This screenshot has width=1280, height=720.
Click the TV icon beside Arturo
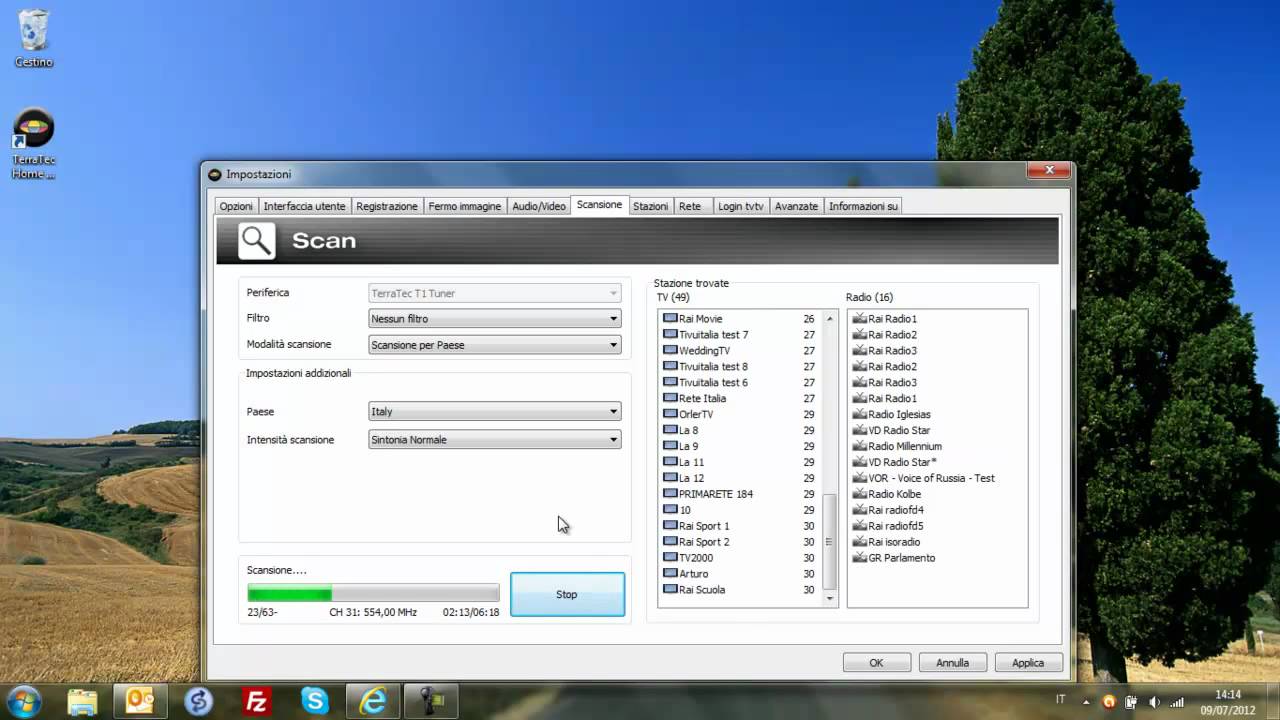point(670,573)
